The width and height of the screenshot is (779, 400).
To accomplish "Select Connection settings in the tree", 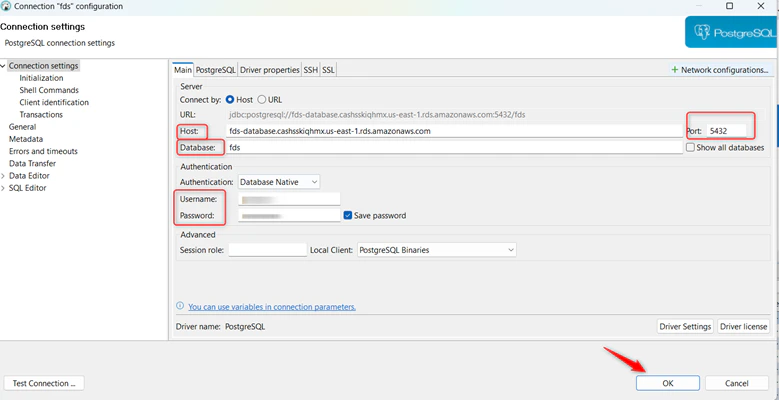I will pos(44,66).
